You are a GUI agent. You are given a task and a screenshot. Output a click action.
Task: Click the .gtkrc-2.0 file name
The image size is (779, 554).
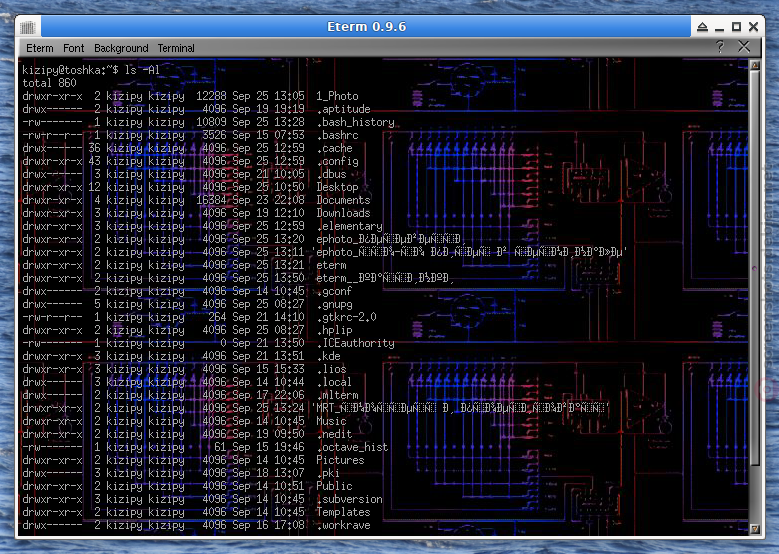point(346,317)
